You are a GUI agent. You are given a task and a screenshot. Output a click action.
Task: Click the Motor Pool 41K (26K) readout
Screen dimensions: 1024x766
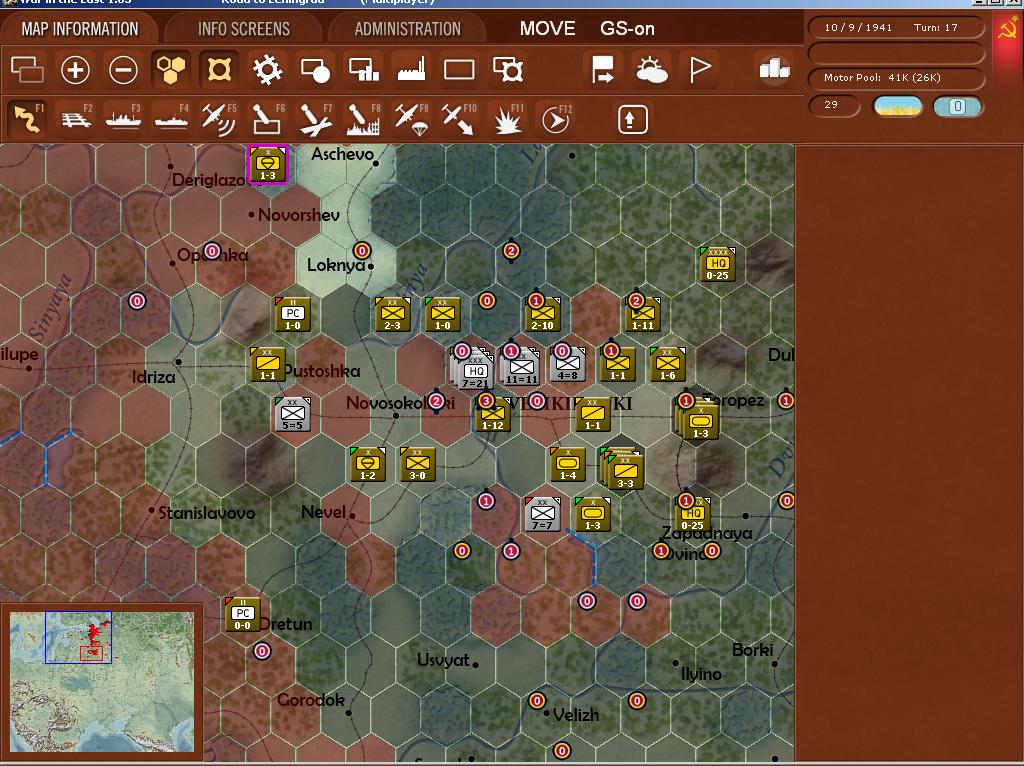click(x=895, y=78)
